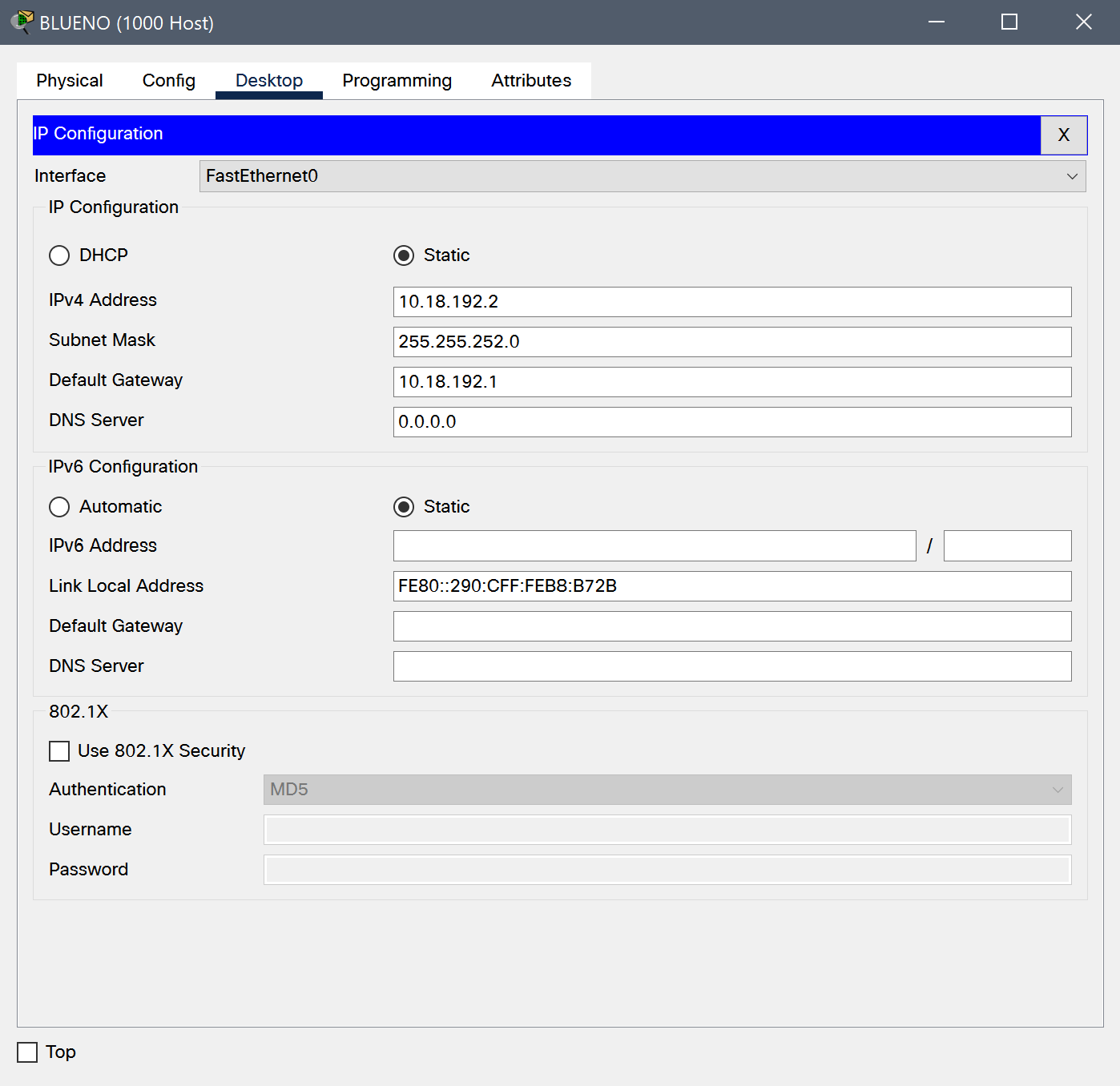Expand the Interface FastEthernet0 dropdown
This screenshot has height=1086, width=1120.
(643, 176)
